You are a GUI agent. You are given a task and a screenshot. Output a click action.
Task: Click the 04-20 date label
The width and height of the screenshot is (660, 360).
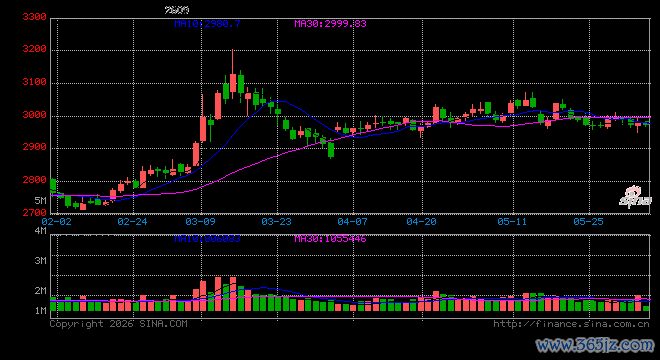point(421,221)
